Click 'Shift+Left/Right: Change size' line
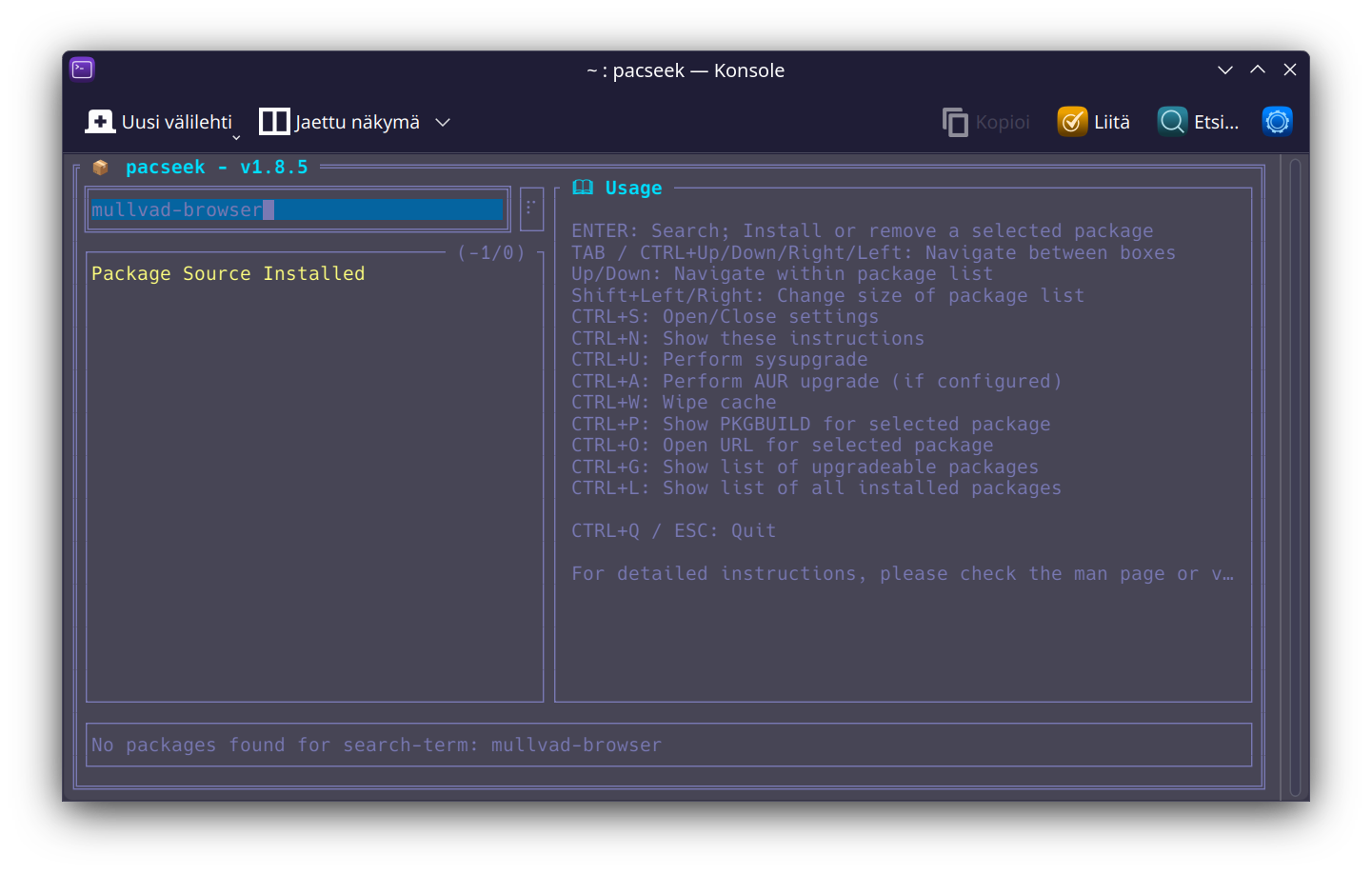The image size is (1372, 875). point(827,295)
